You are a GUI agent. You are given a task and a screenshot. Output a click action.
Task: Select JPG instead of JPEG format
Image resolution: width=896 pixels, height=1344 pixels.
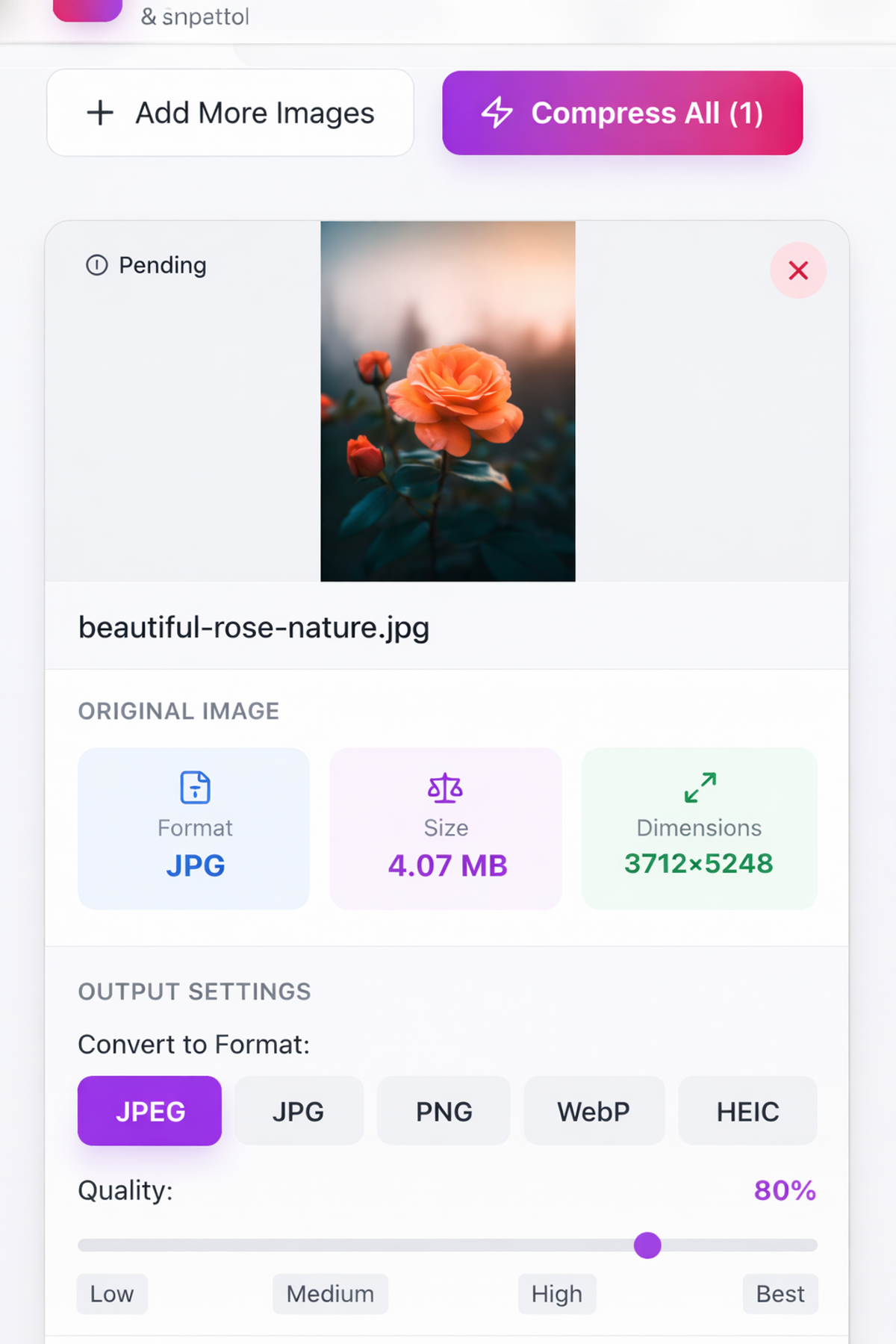(x=299, y=1111)
